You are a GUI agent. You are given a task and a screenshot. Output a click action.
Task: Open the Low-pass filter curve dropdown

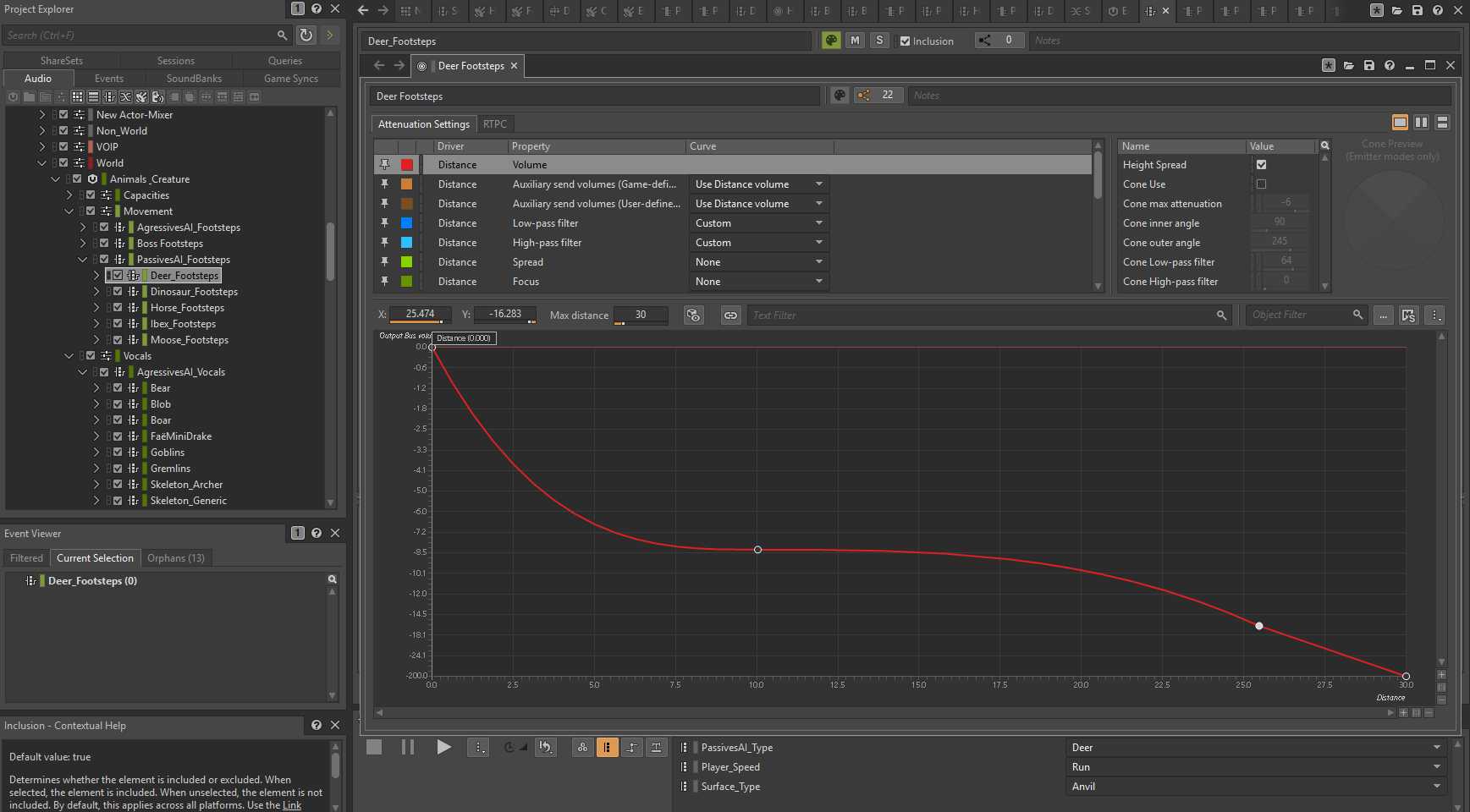pos(758,223)
